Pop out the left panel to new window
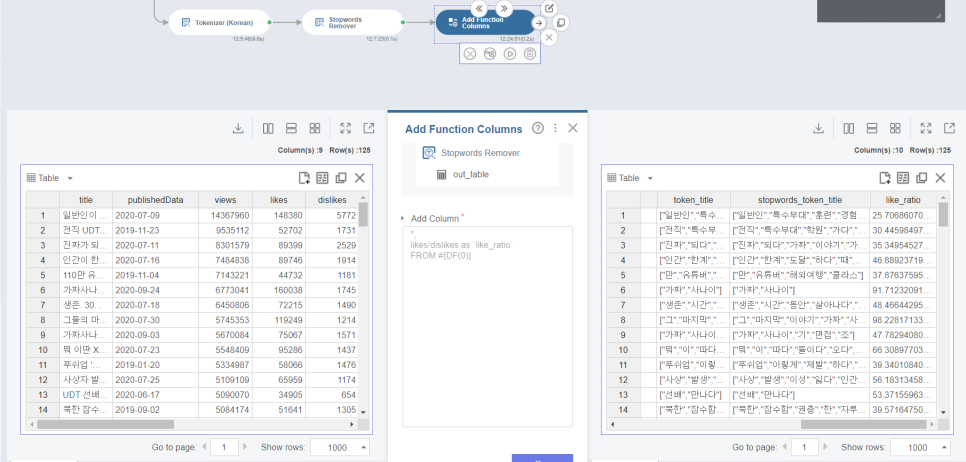Viewport: 966px width, 462px height. click(x=368, y=128)
